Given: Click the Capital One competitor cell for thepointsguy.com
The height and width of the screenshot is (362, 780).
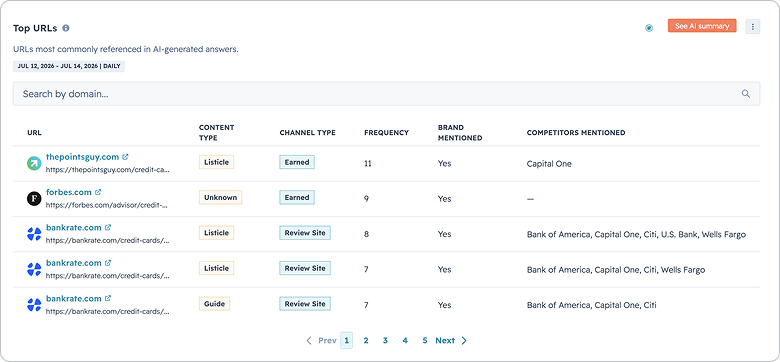Looking at the screenshot, I should pos(549,164).
